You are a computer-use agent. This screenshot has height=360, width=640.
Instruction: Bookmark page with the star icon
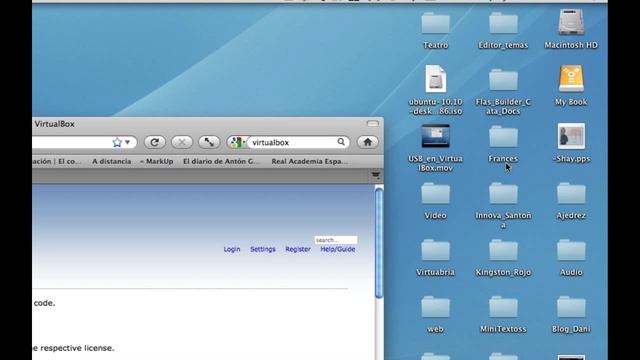click(x=117, y=142)
